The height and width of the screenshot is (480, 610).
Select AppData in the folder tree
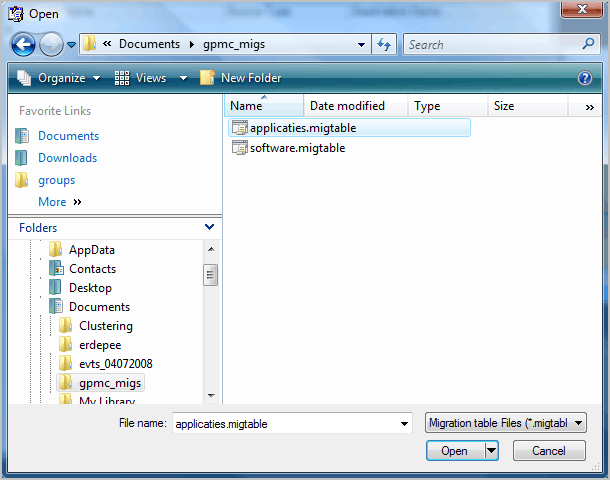92,250
